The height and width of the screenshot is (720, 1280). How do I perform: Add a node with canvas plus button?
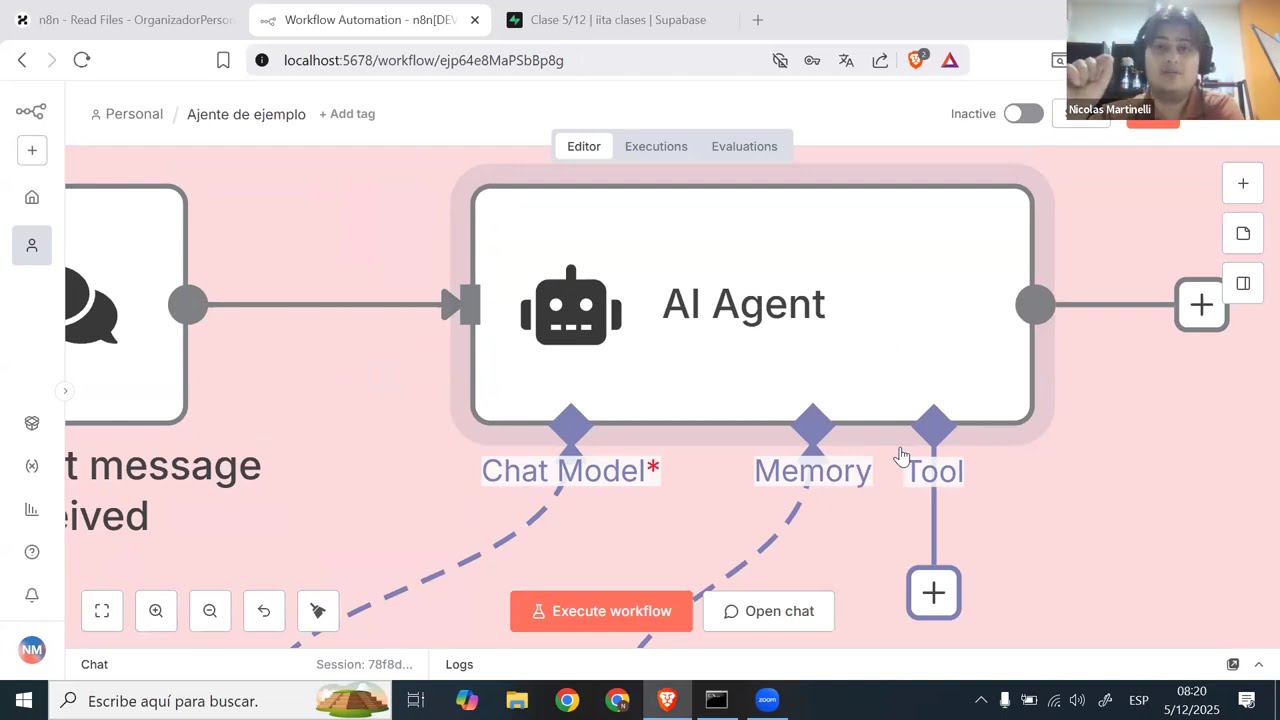click(x=1243, y=184)
